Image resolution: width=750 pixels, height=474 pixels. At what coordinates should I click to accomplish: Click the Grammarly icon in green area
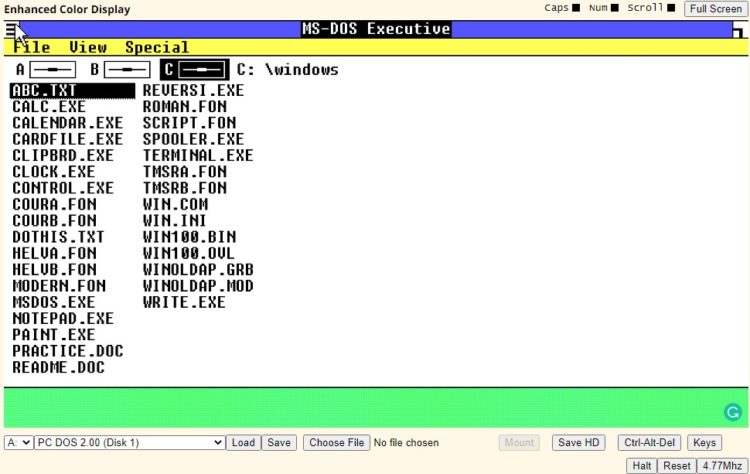tap(732, 412)
